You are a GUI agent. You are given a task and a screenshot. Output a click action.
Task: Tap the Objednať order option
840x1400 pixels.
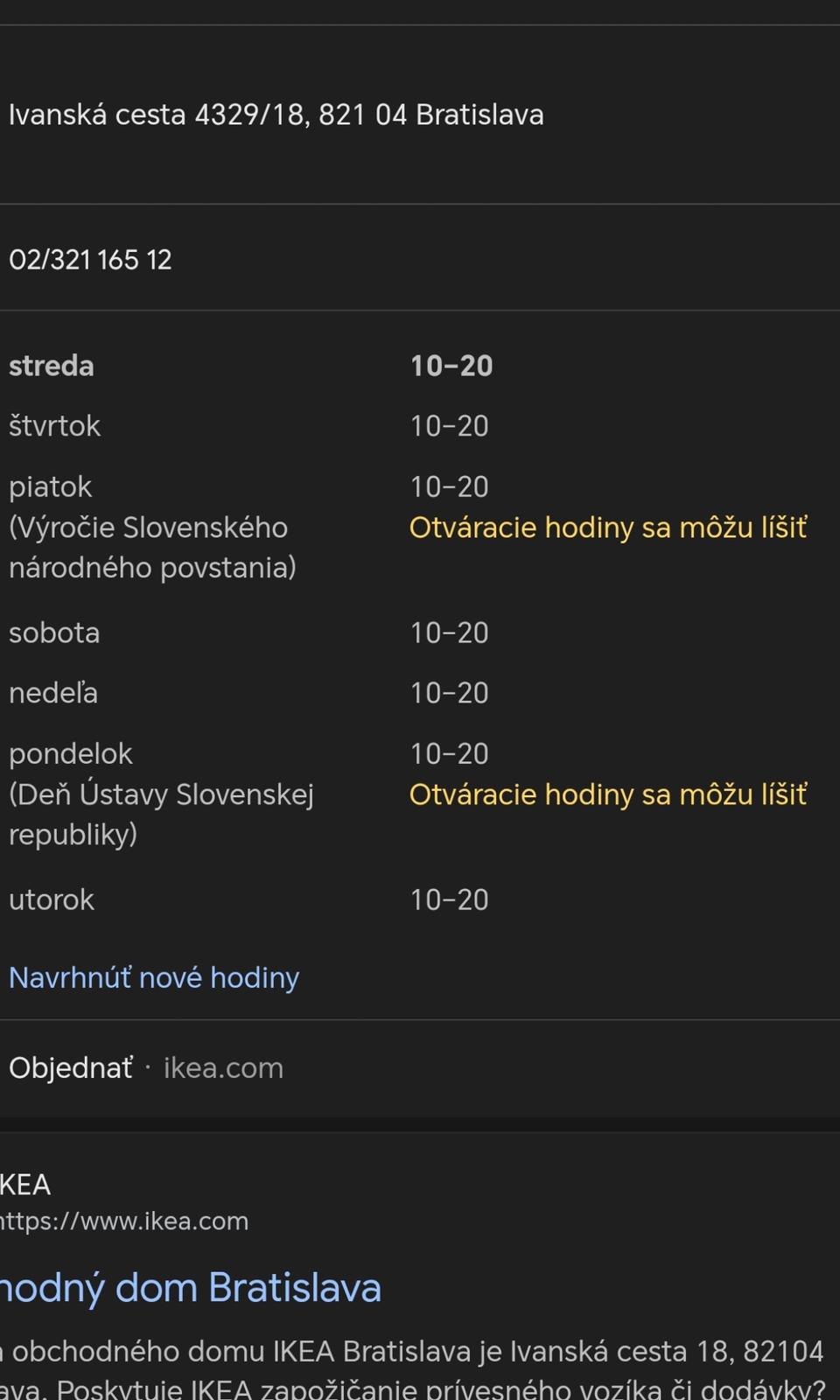pyautogui.click(x=71, y=1068)
